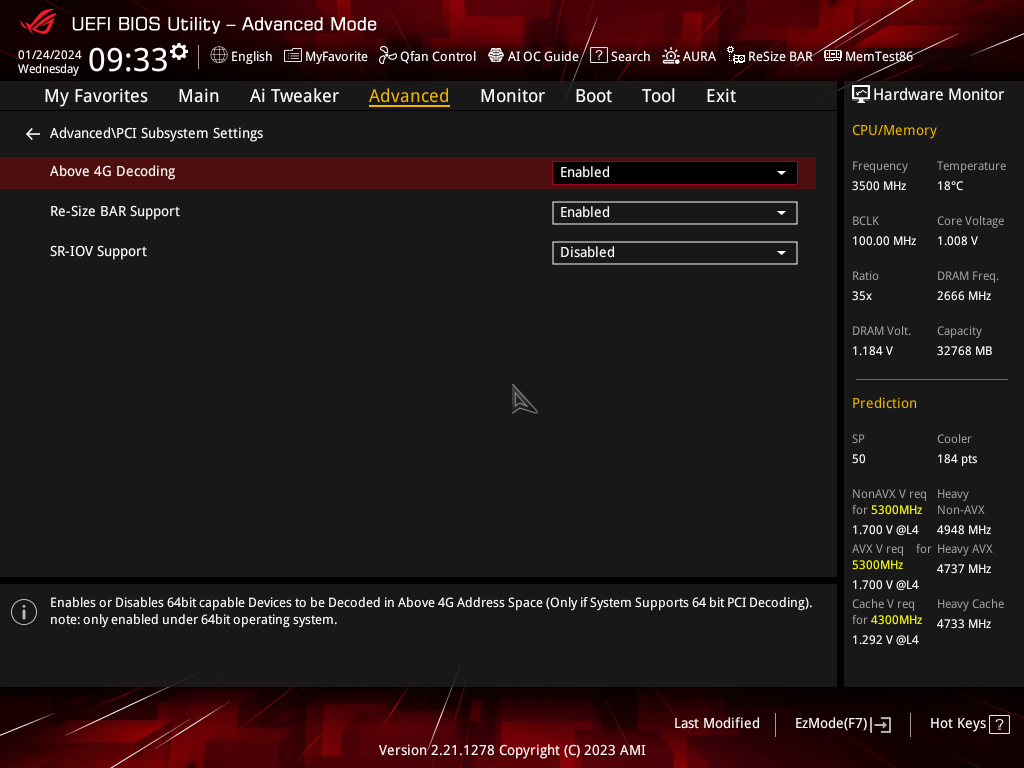Go back using the arrow beside the breadcrumb
Screen dimensions: 1024x768
tap(33, 134)
